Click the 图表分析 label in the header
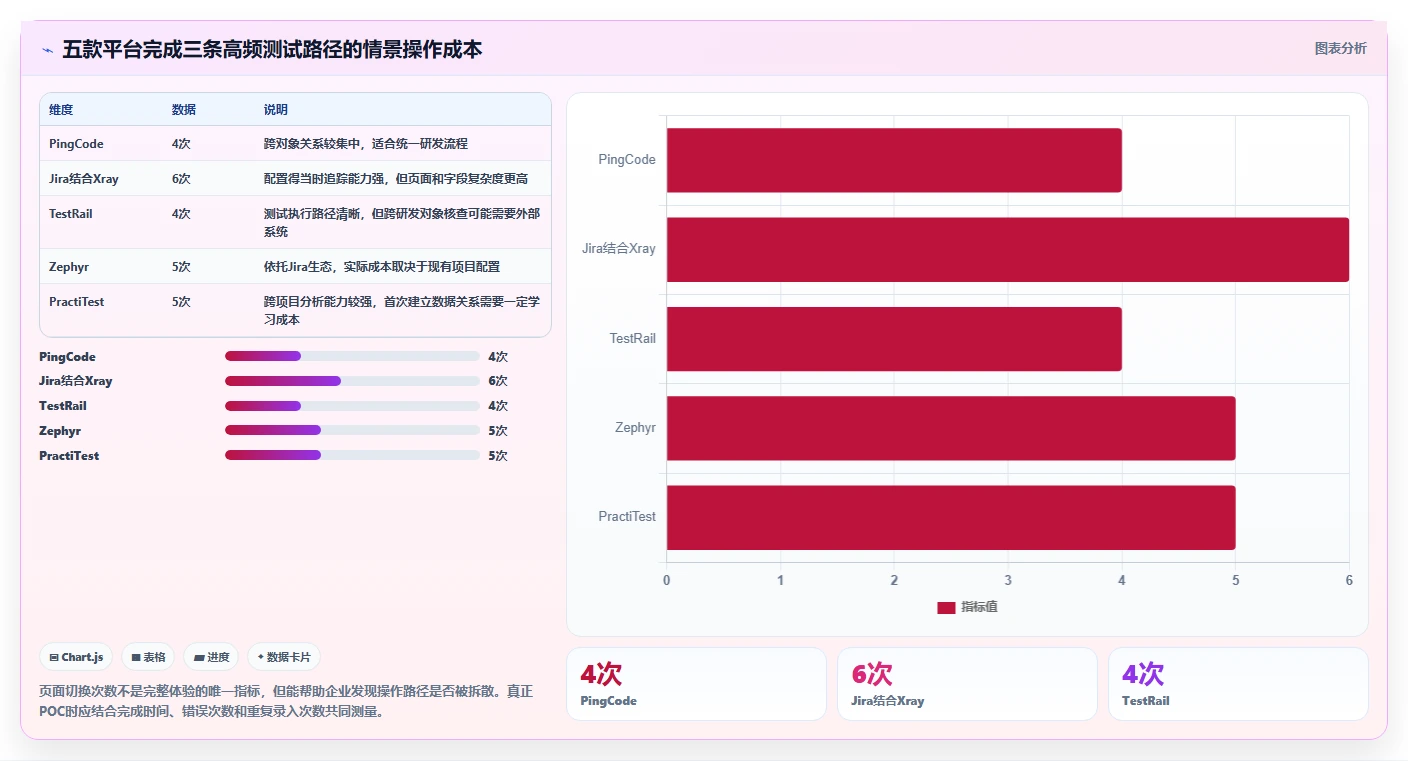Viewport: 1408px width, 761px height. pos(1340,49)
